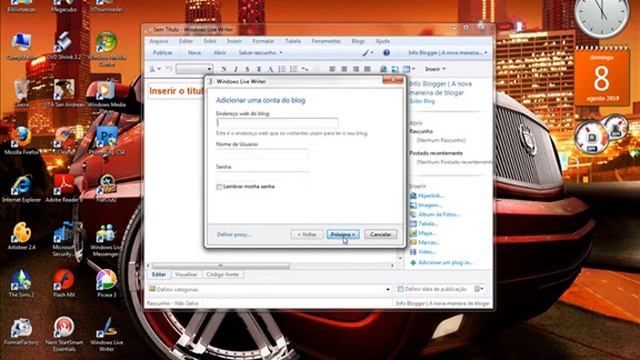Click the blue help question mark icon

click(386, 53)
